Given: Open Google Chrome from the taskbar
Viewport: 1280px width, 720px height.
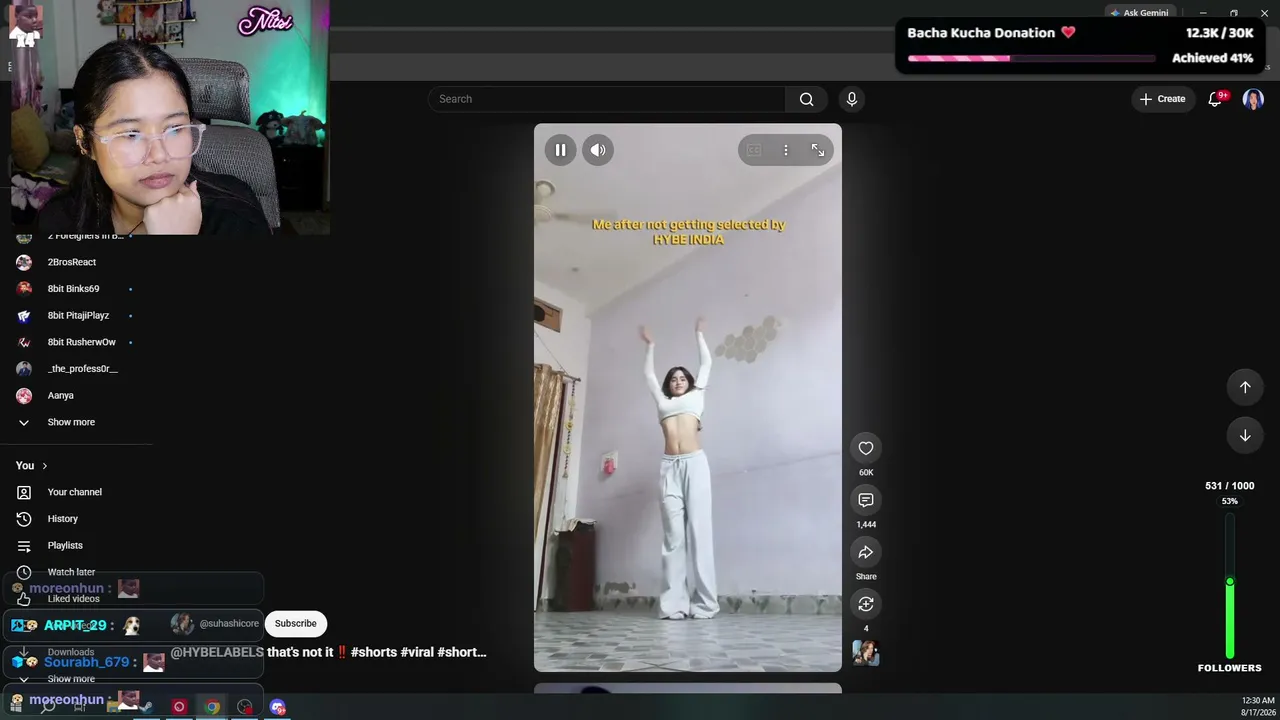Looking at the screenshot, I should tap(212, 707).
